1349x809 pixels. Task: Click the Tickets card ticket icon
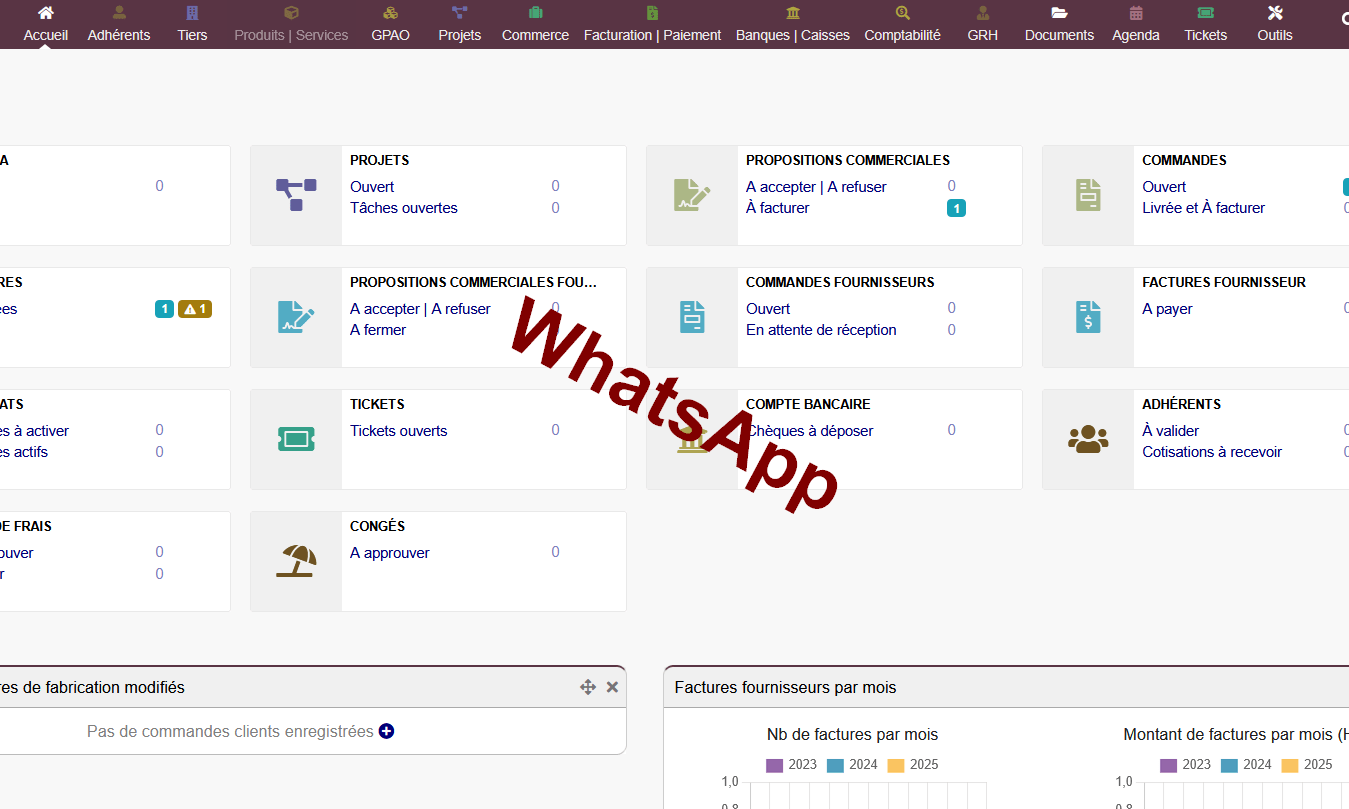(x=296, y=439)
